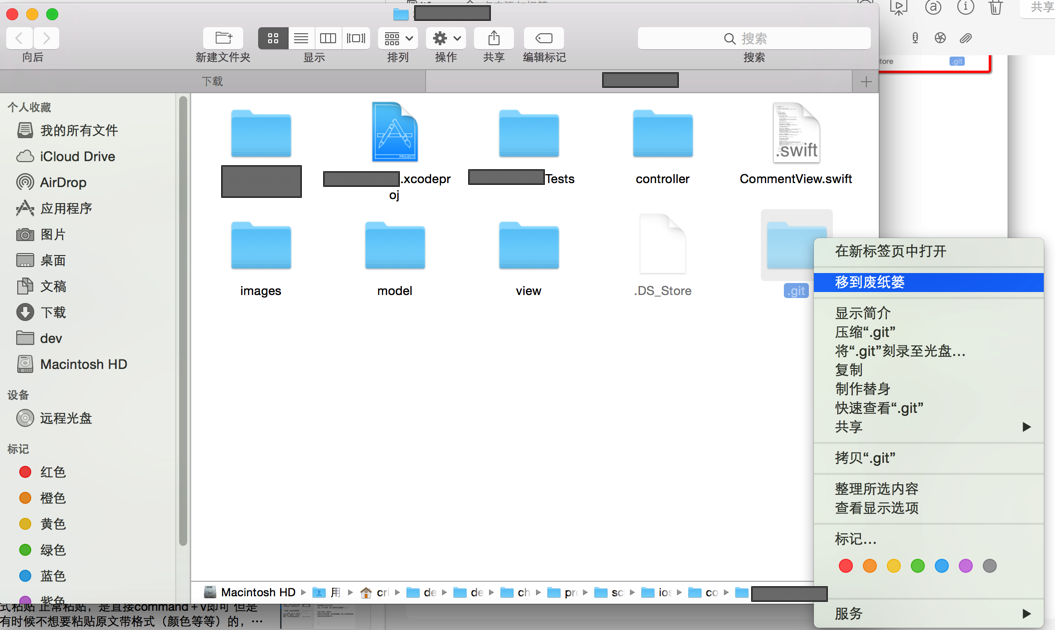Image resolution: width=1055 pixels, height=630 pixels.
Task: Select the Tests folder
Action: pyautogui.click(x=528, y=133)
